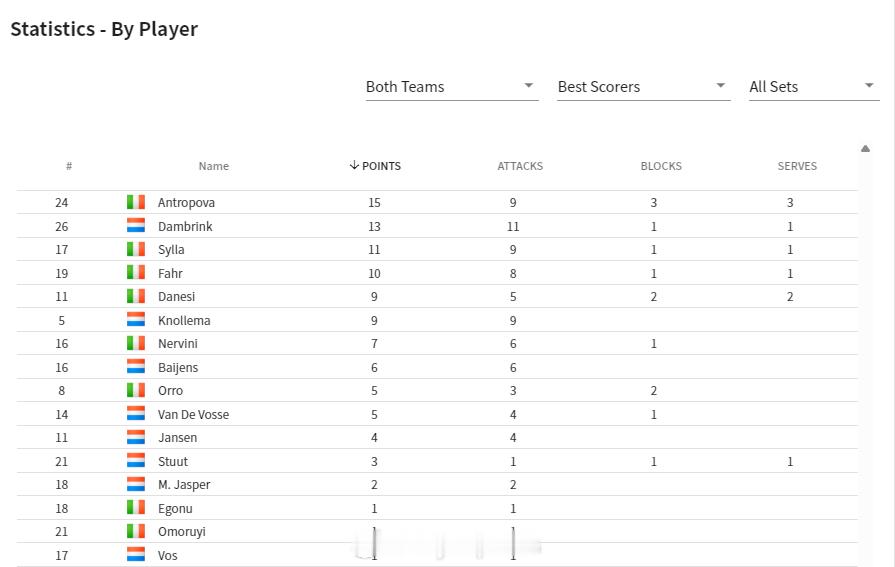Select player name Danesi

pos(176,296)
